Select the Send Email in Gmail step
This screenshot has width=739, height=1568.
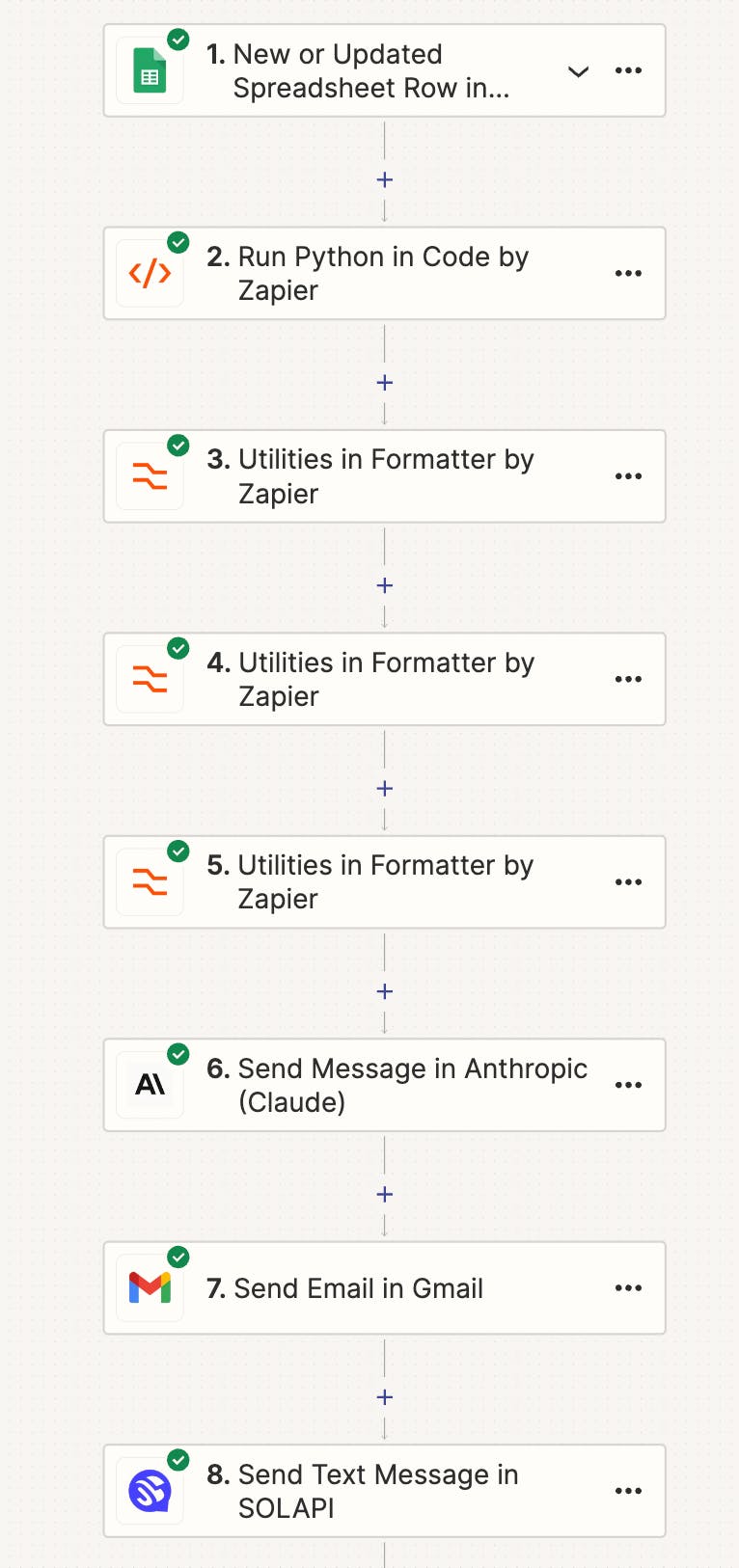tap(385, 1288)
